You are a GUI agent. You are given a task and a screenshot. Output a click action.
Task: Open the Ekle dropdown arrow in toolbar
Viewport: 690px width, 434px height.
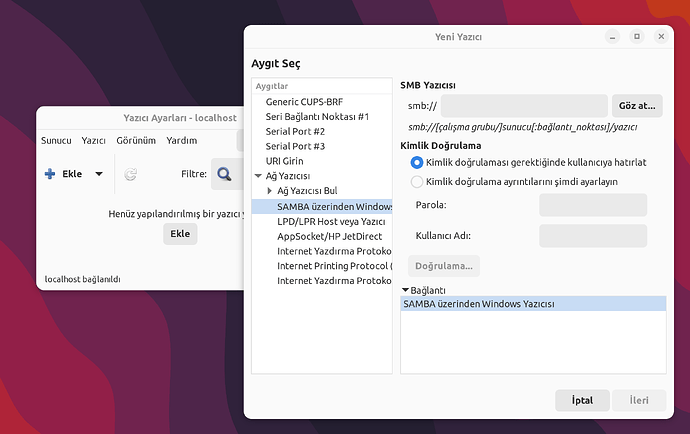(x=99, y=174)
